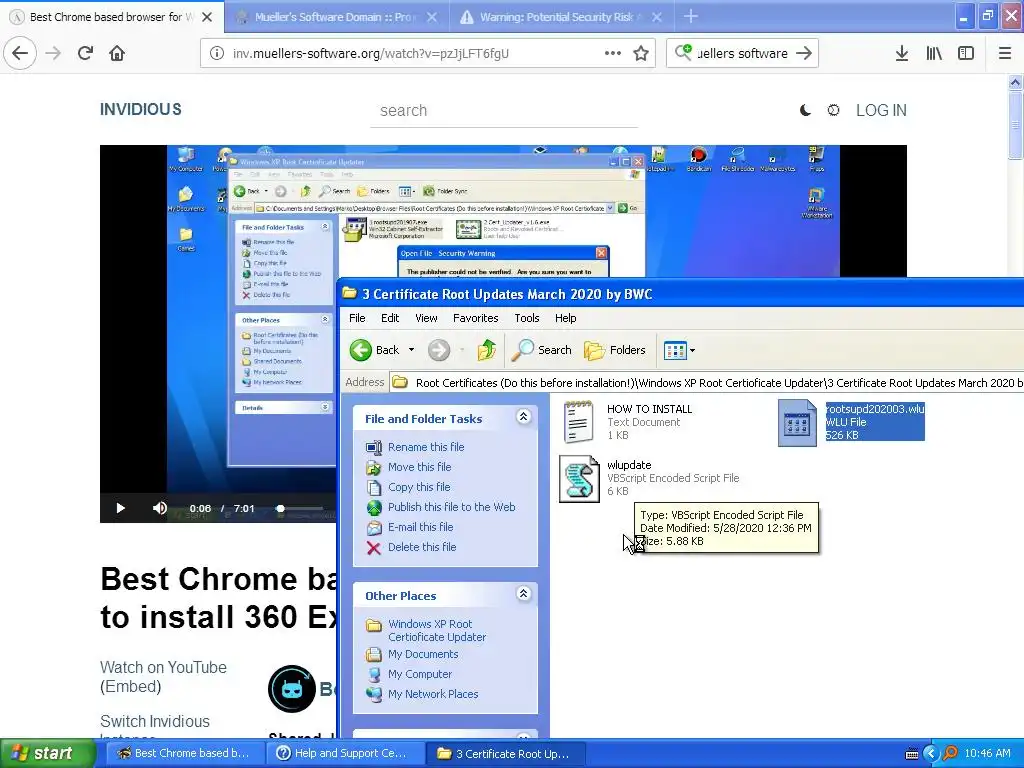The width and height of the screenshot is (1024, 768).
Task: Click the Explorer address path field
Action: click(x=707, y=383)
